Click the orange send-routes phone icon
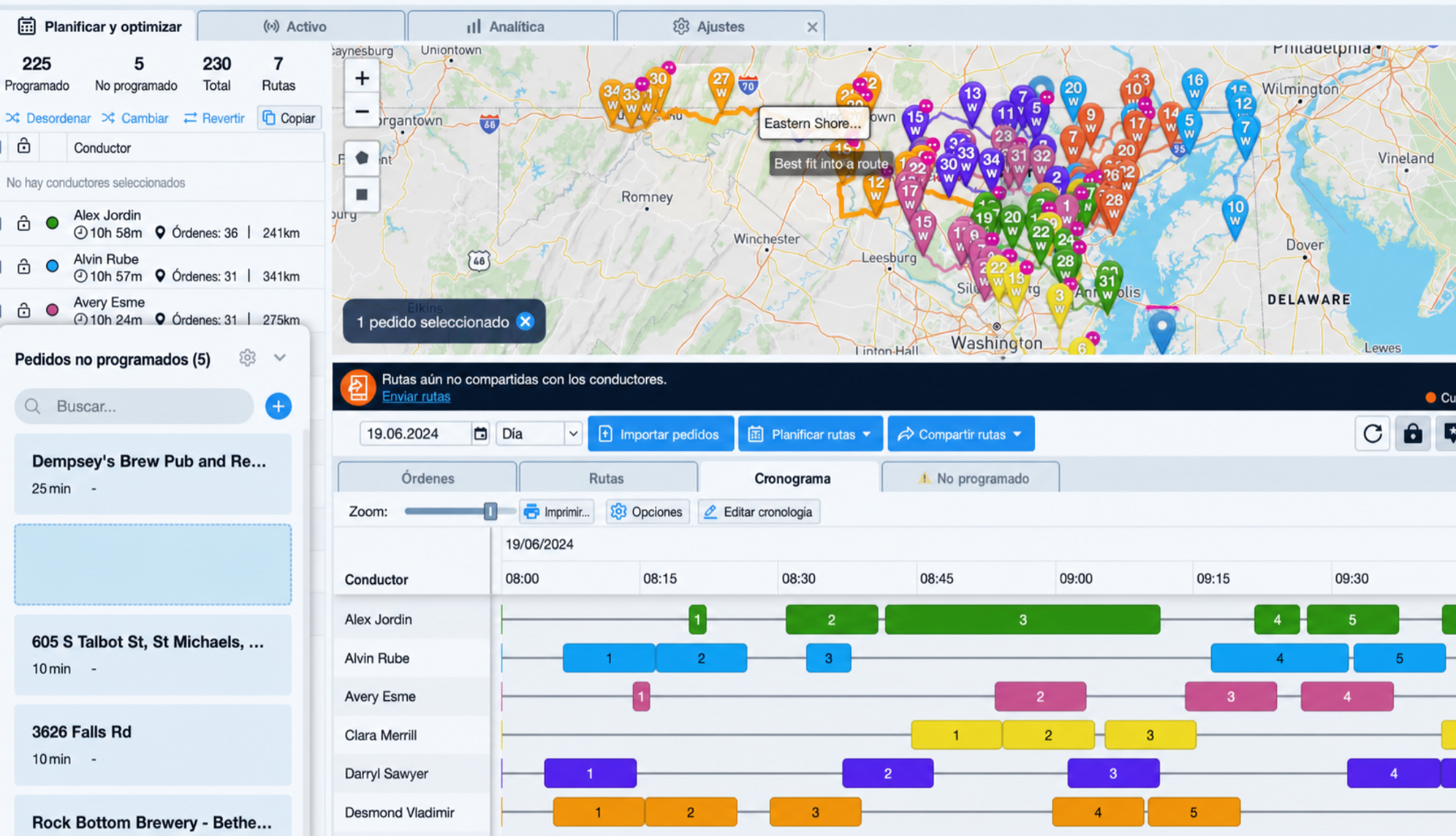 [x=357, y=387]
